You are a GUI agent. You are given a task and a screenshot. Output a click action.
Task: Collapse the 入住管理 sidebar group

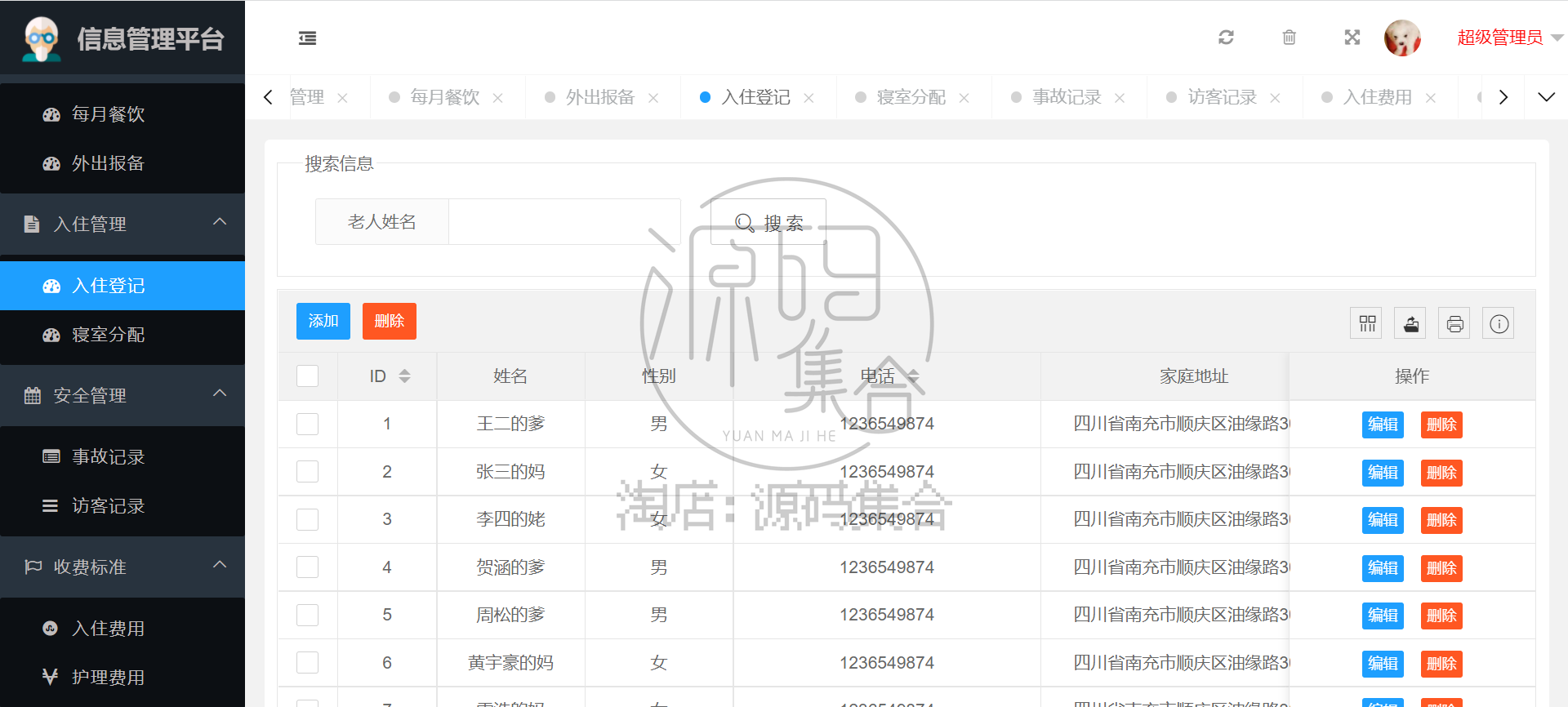click(122, 224)
